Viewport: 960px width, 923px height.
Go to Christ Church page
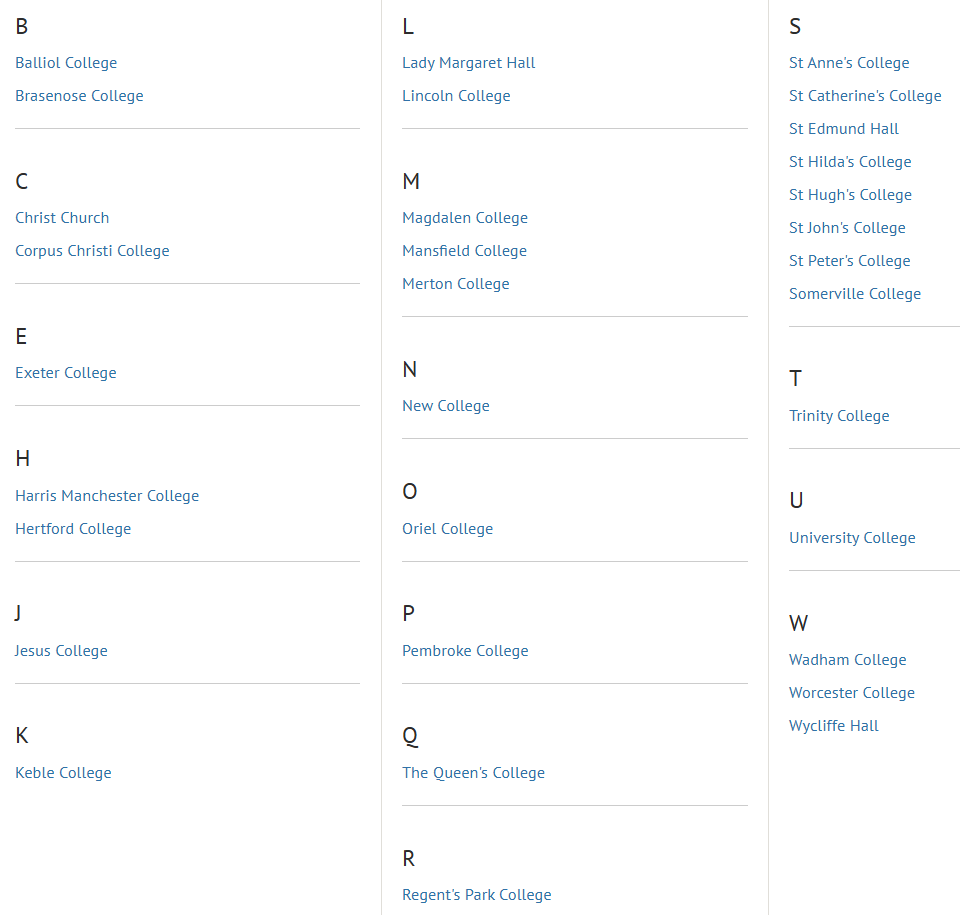pos(62,218)
